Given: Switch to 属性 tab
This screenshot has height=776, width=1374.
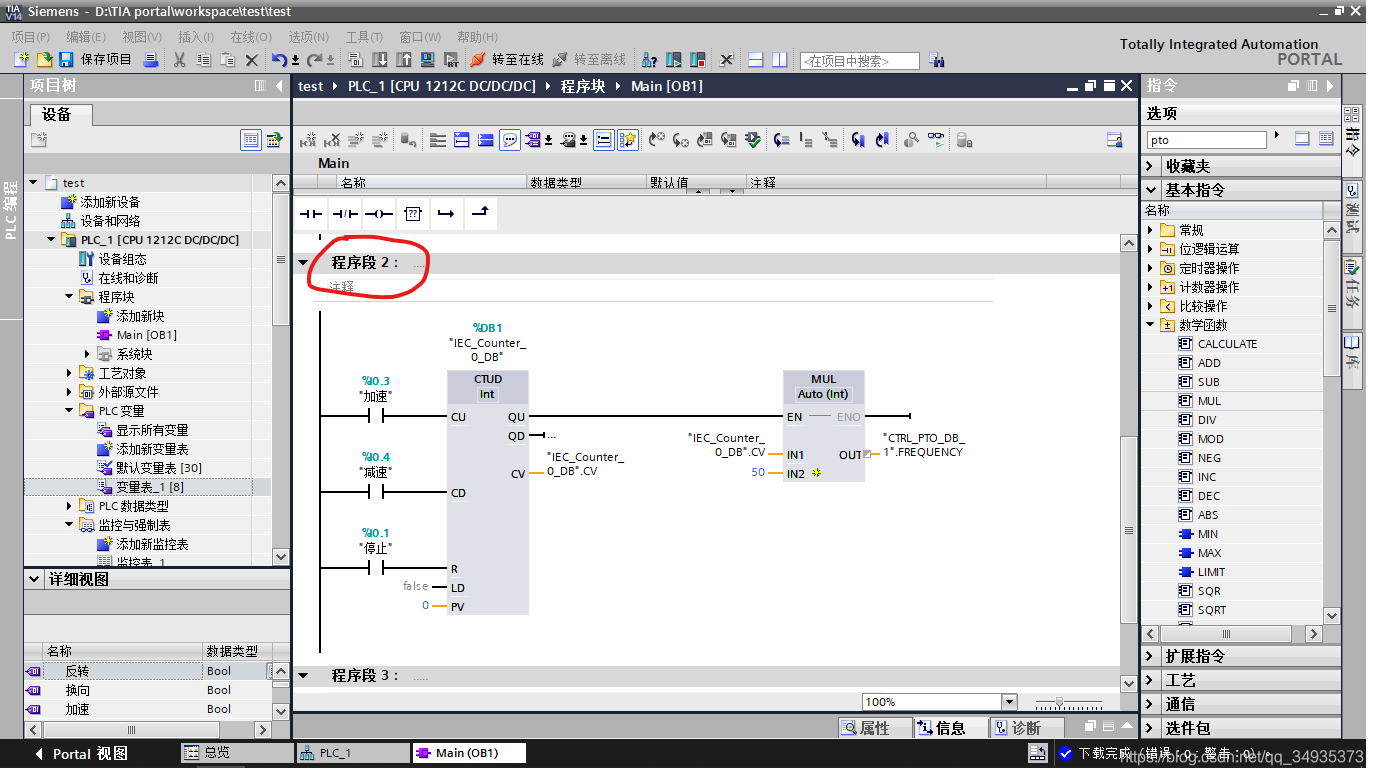Looking at the screenshot, I should 874,728.
